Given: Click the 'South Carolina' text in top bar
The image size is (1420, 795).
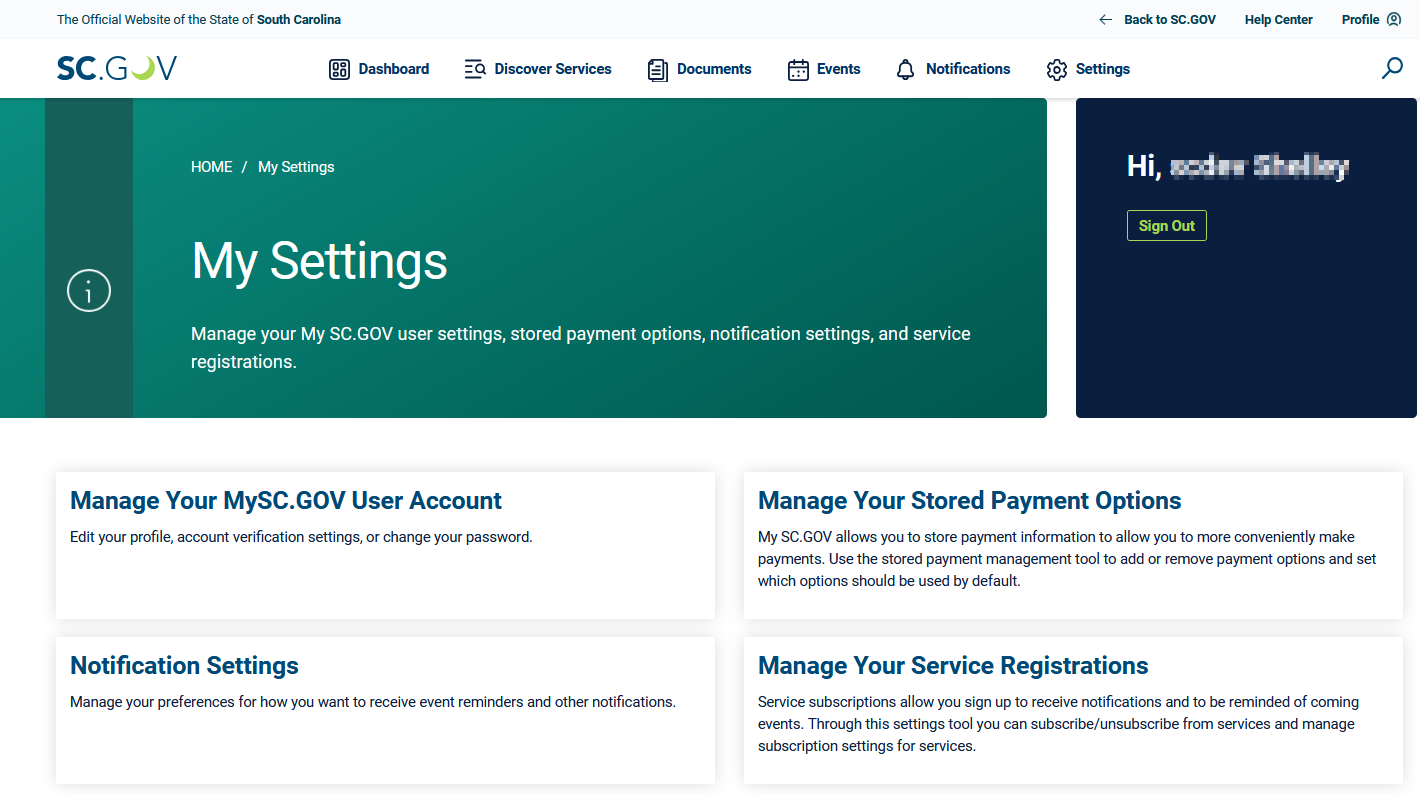Looking at the screenshot, I should [299, 19].
